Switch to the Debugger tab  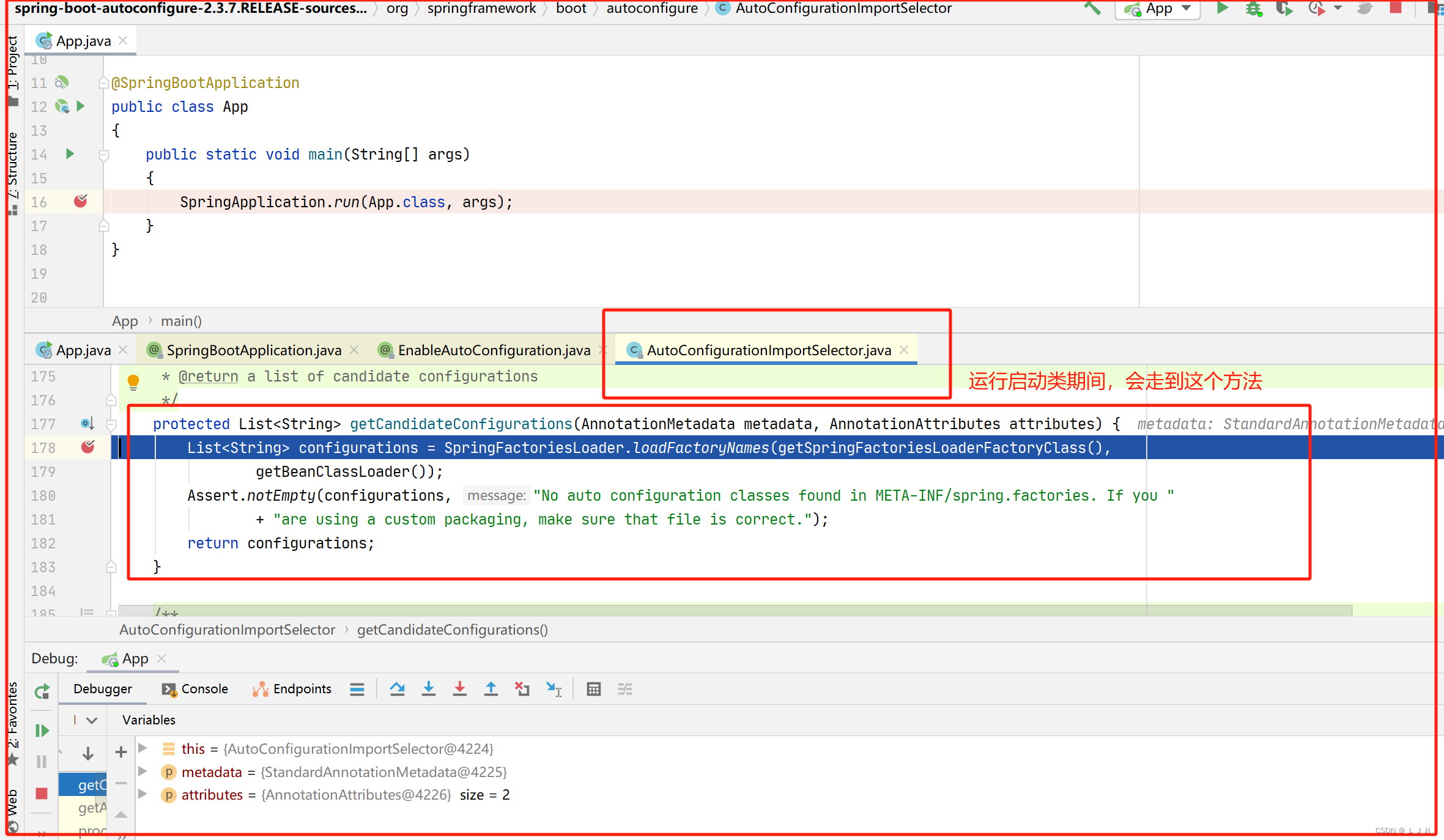[x=103, y=689]
